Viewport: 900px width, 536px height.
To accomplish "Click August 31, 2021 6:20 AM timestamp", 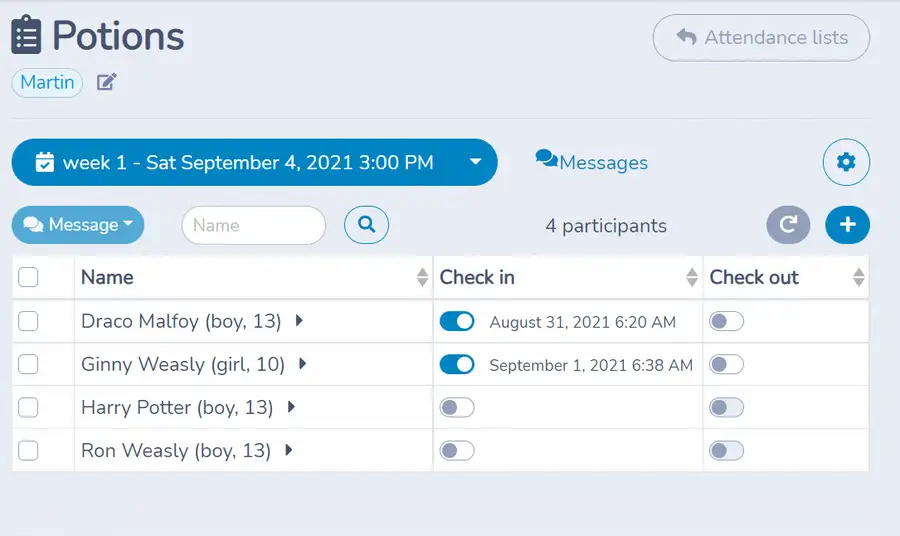I will pyautogui.click(x=583, y=322).
